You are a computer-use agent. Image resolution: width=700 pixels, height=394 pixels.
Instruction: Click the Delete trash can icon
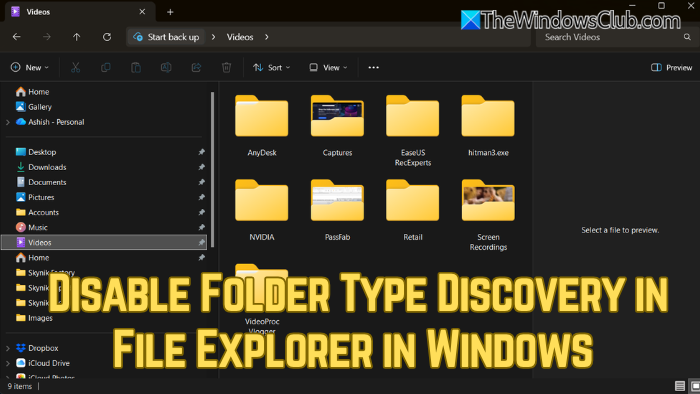[226, 67]
